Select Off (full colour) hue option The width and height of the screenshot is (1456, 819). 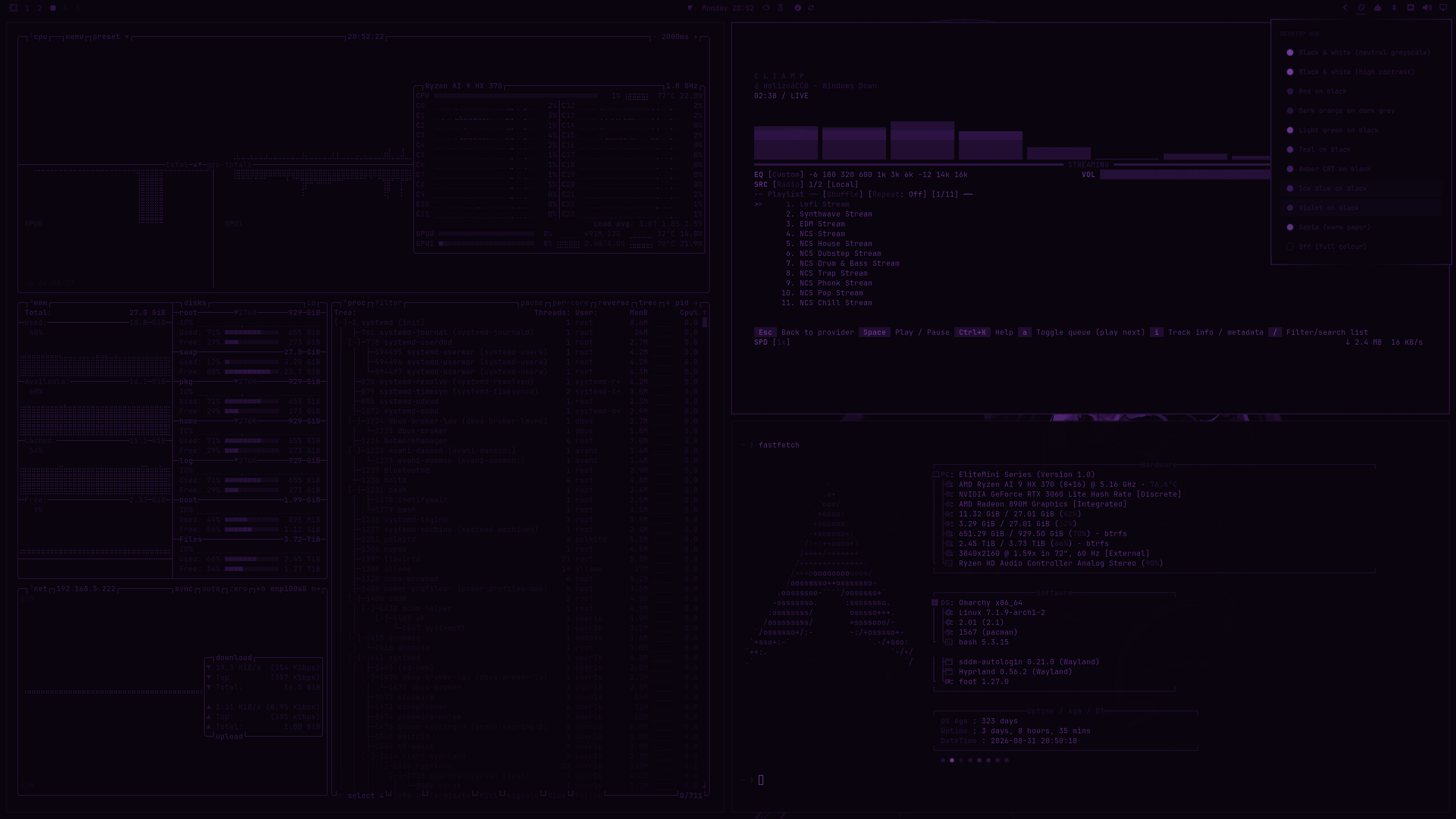[x=1360, y=246]
